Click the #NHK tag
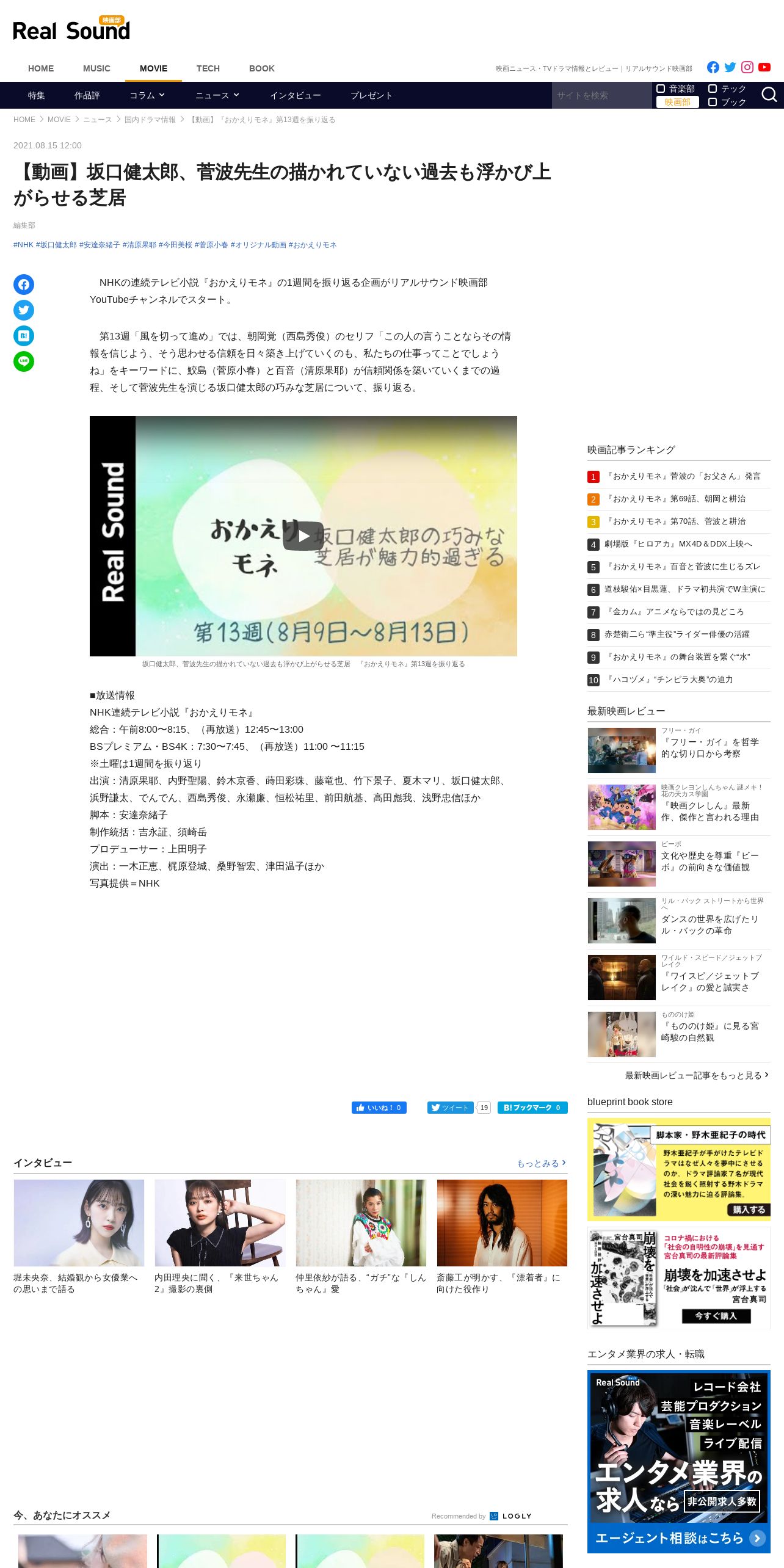This screenshot has width=784, height=1568. pos(23,245)
